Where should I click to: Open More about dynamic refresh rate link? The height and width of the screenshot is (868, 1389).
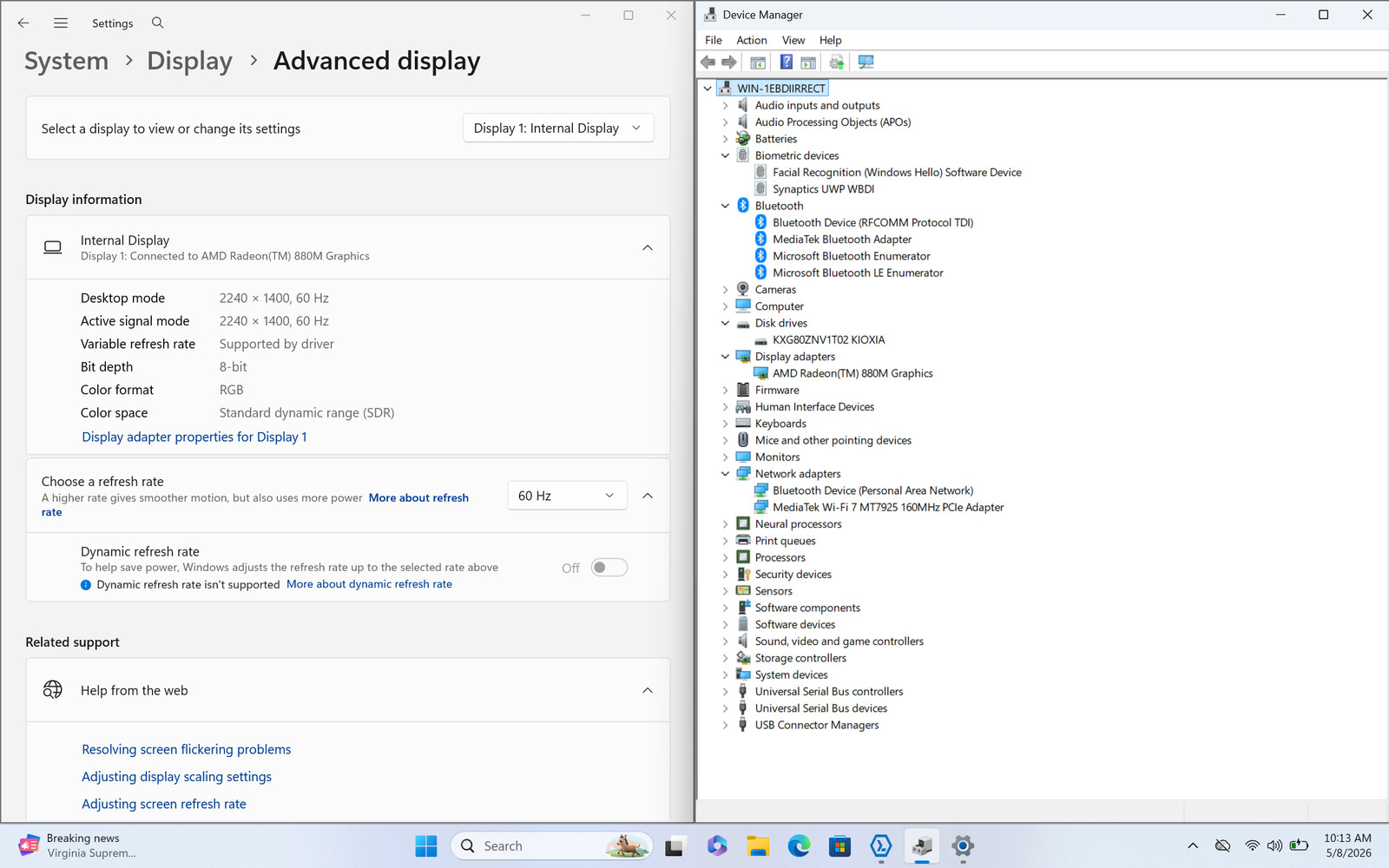370,584
